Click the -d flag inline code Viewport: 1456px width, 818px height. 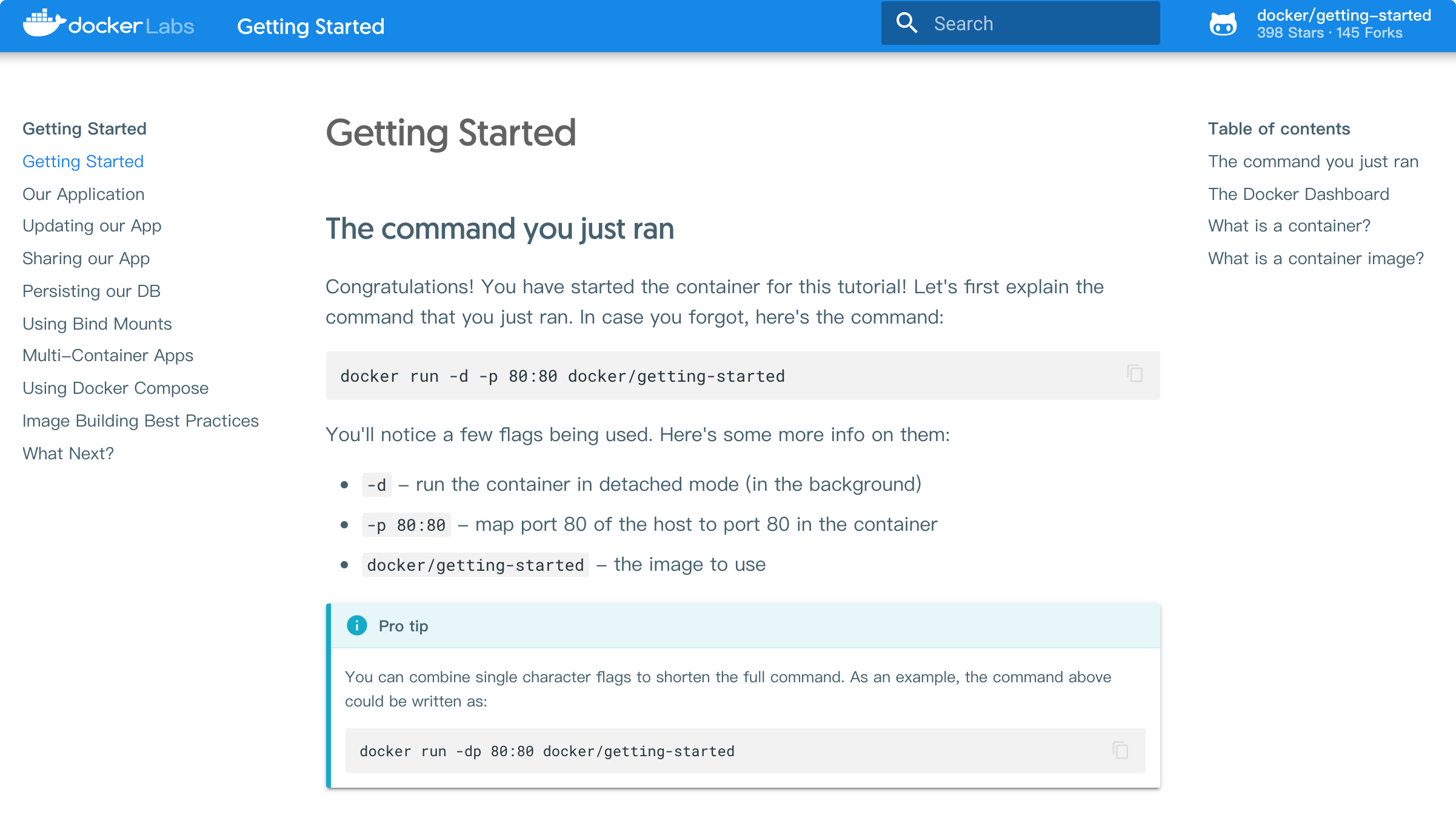(376, 485)
